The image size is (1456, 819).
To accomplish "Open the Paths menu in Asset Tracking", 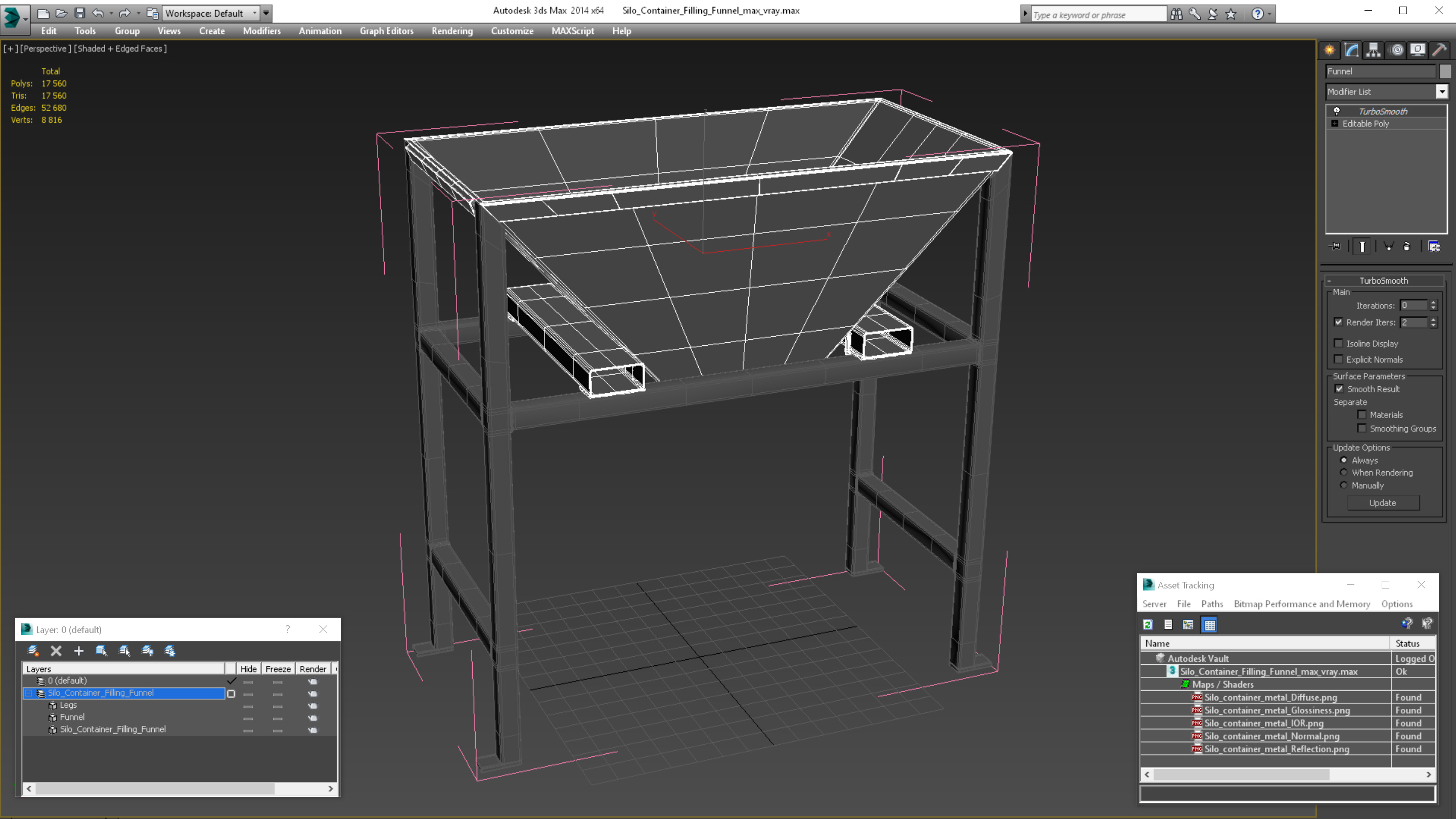I will pos(1212,604).
